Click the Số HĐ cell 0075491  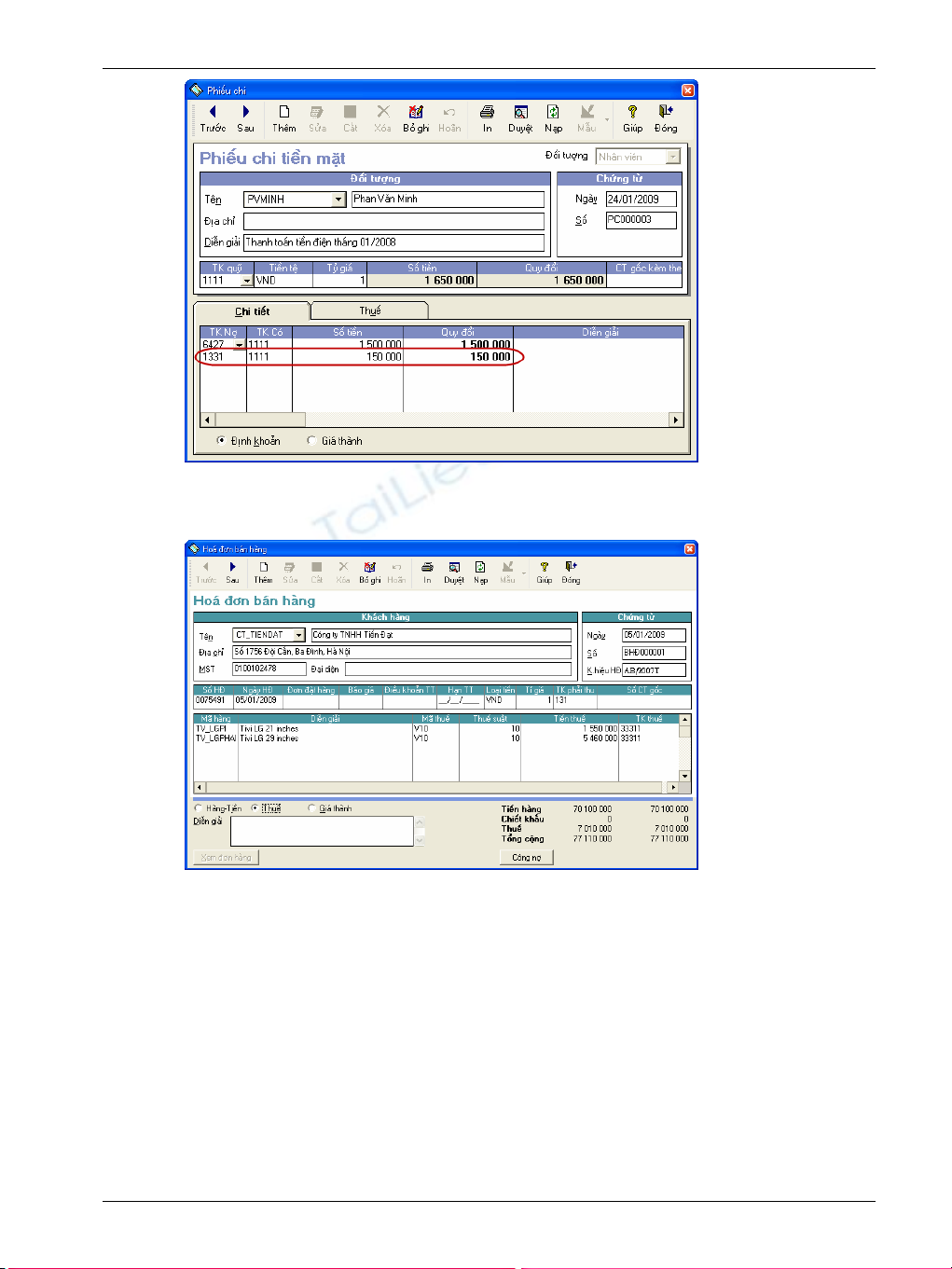tap(213, 699)
